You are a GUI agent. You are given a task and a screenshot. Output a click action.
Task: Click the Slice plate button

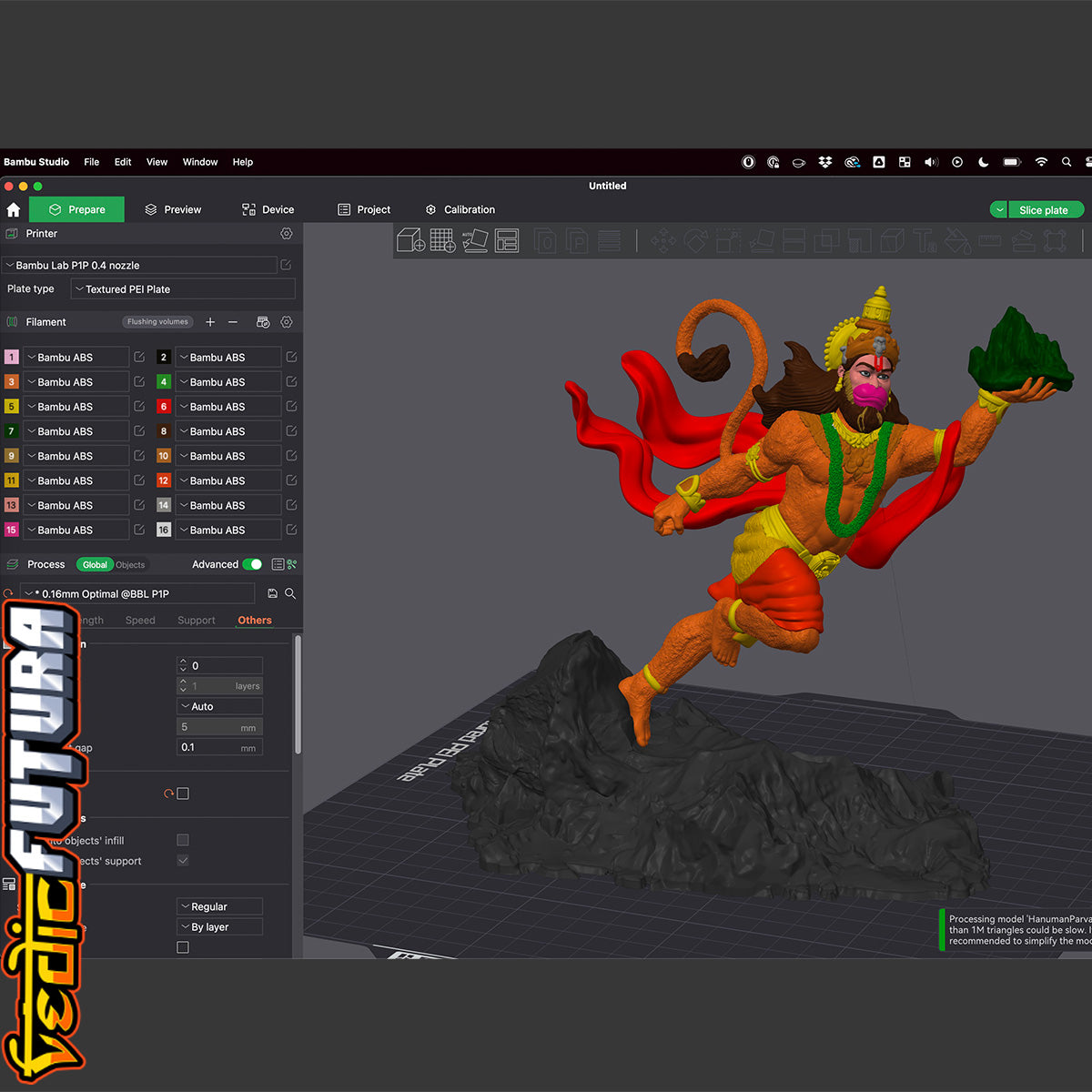(x=1043, y=210)
